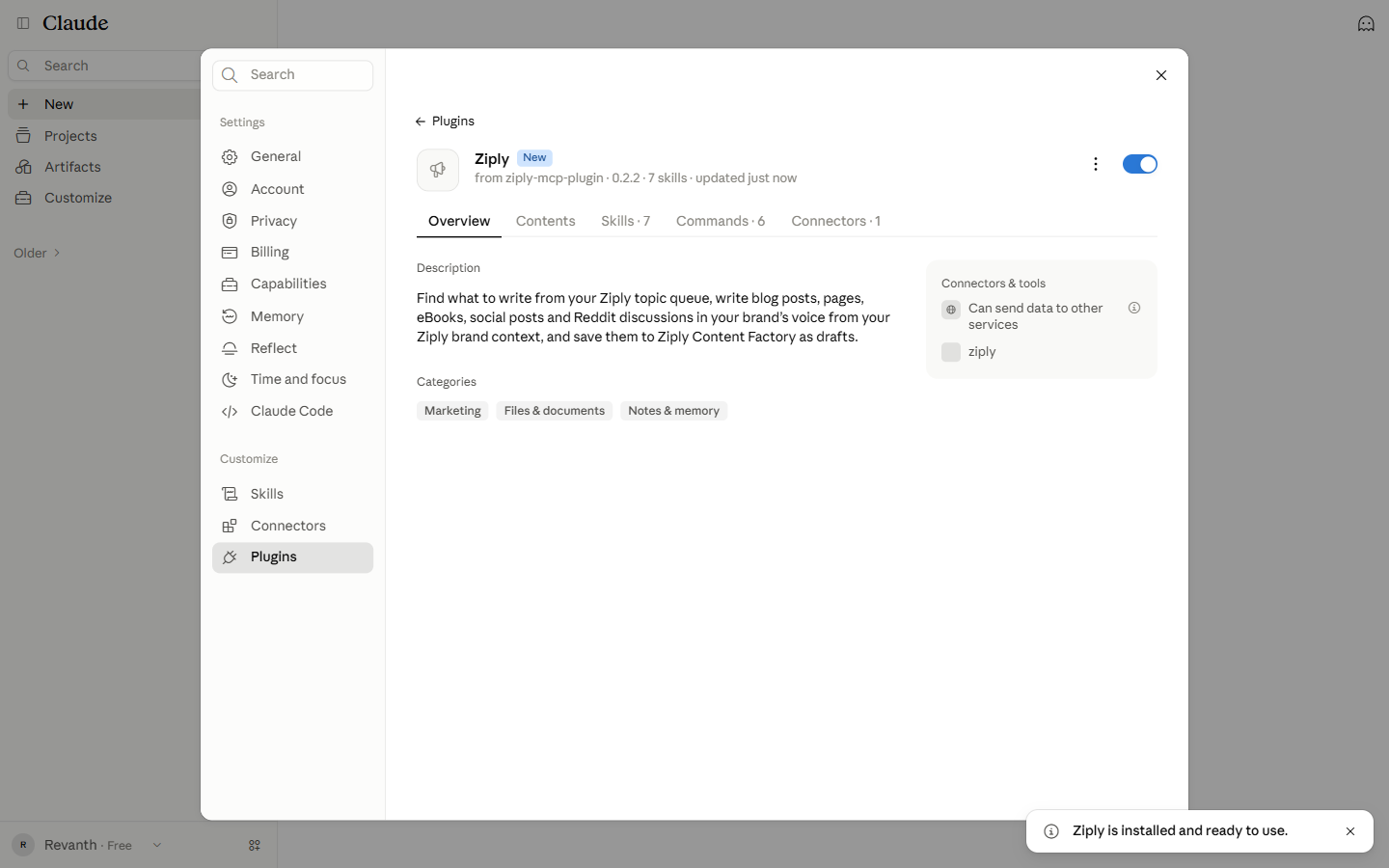Open Privacy settings

[x=292, y=221]
